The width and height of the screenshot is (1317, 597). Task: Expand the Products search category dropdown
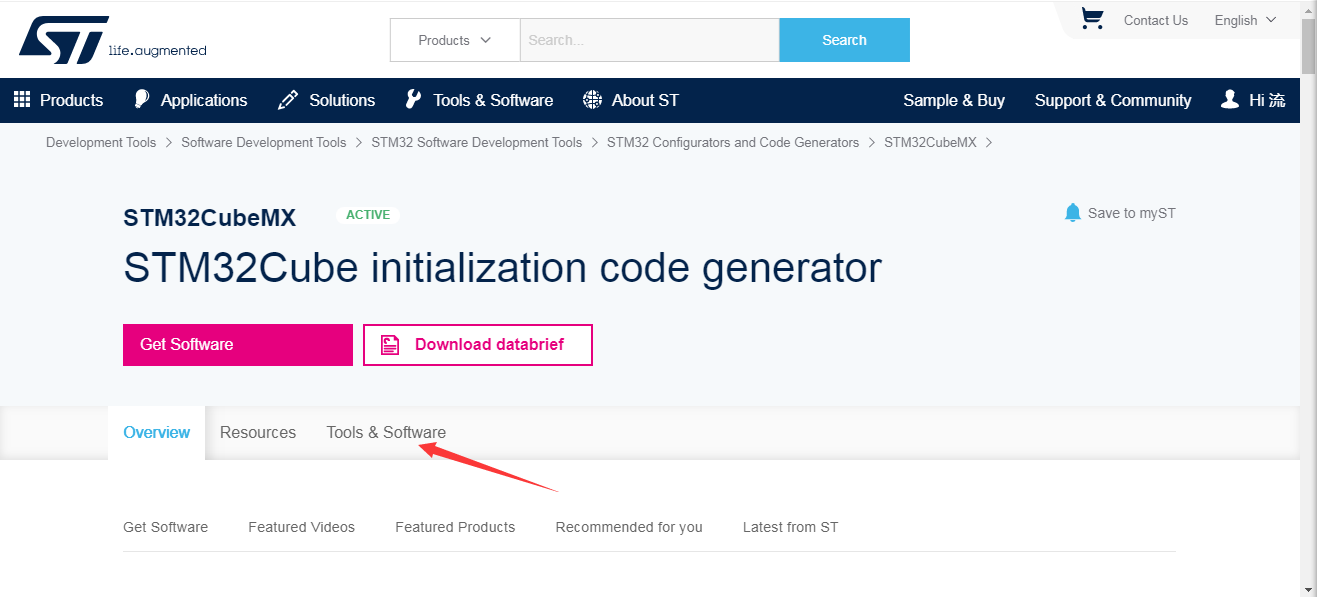[455, 40]
